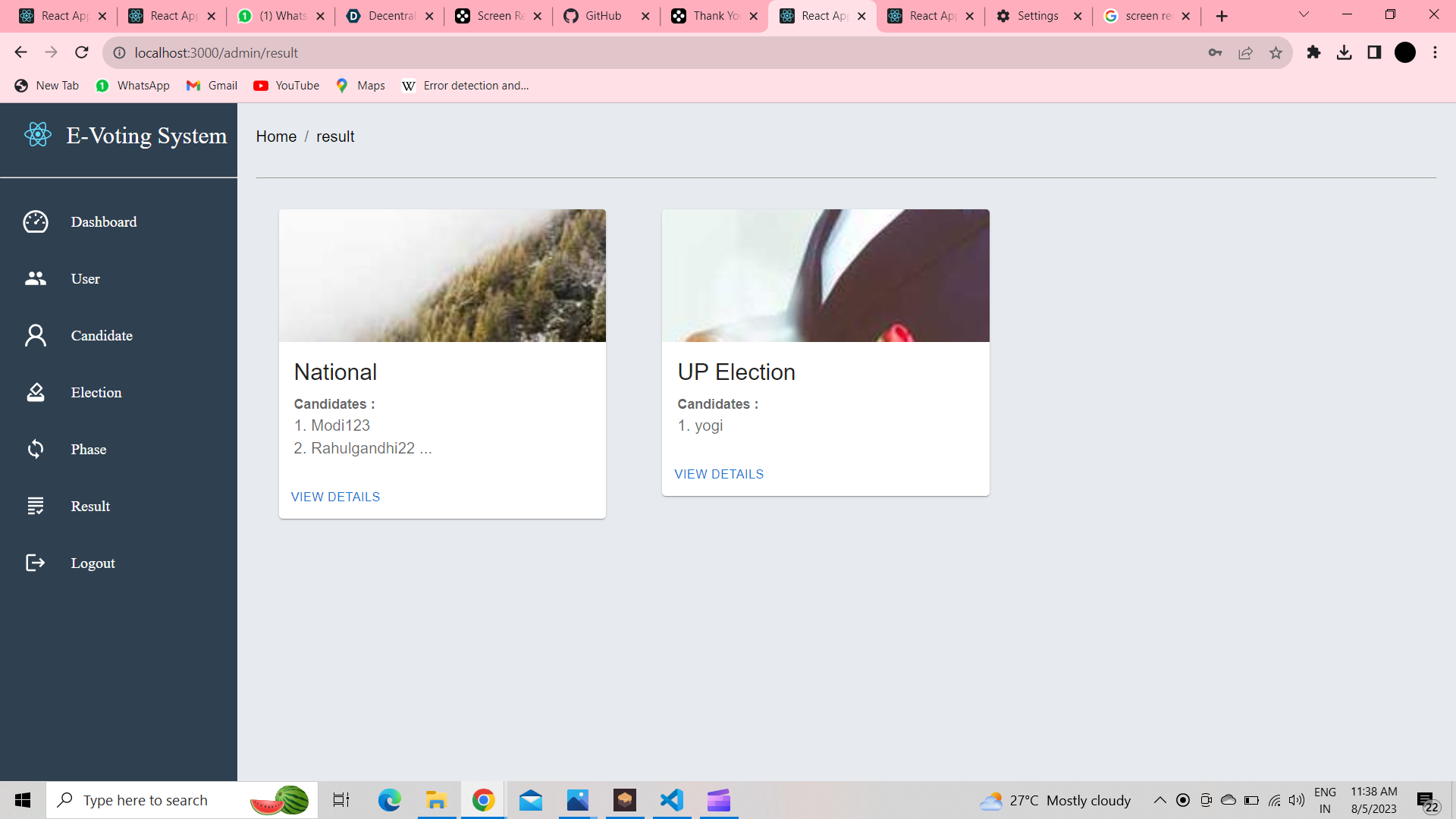Click the Logout exit icon
1456x819 pixels.
point(36,563)
